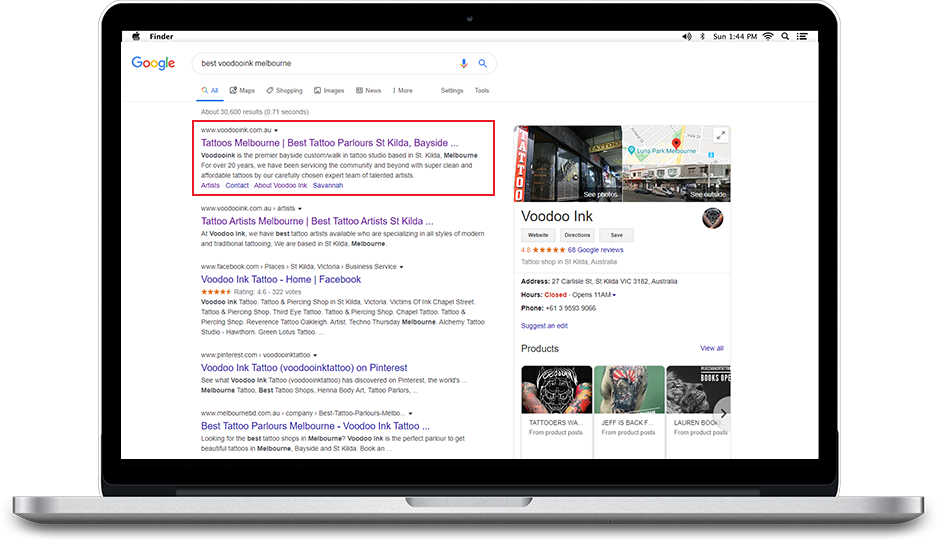
Task: Switch to the Shopping tab
Action: click(284, 90)
